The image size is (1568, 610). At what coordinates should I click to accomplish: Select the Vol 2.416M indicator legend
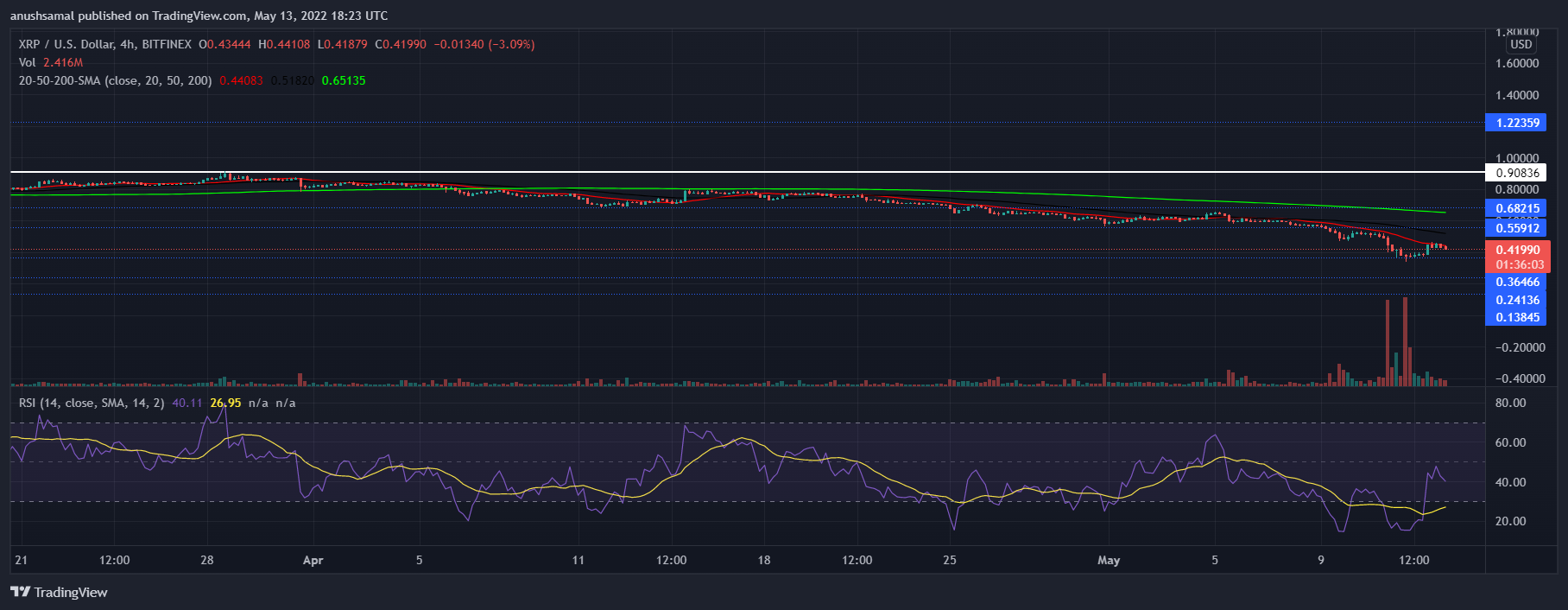coord(51,62)
